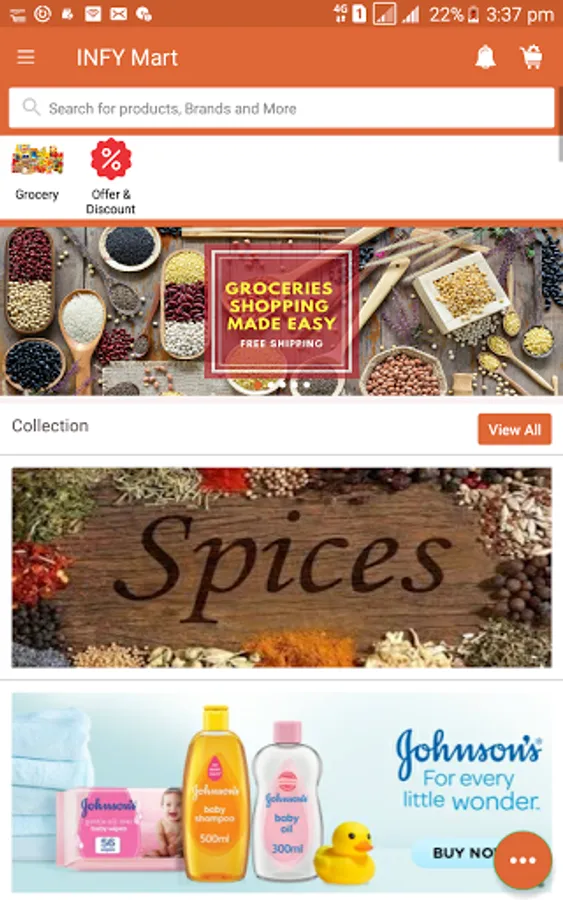This screenshot has height=900, width=563.
Task: Open the Offer & Discount percent icon
Action: click(111, 159)
